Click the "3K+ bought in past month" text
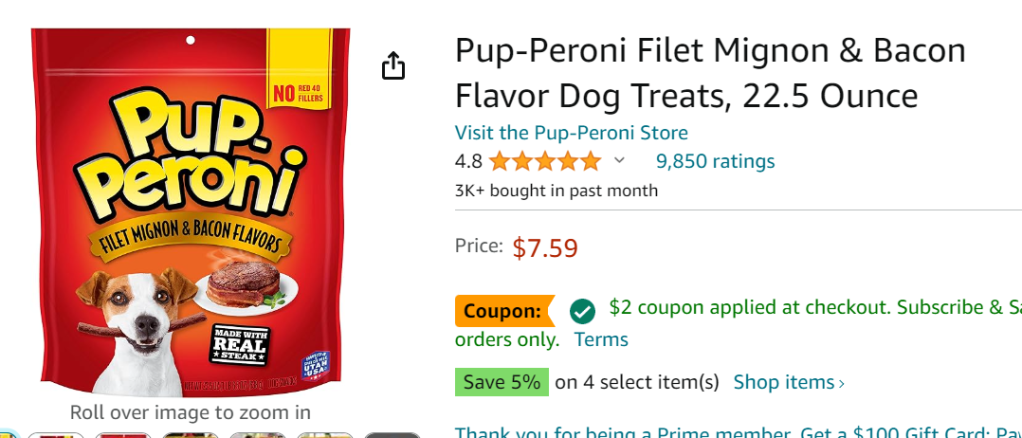Image resolution: width=1022 pixels, height=438 pixels. point(556,190)
